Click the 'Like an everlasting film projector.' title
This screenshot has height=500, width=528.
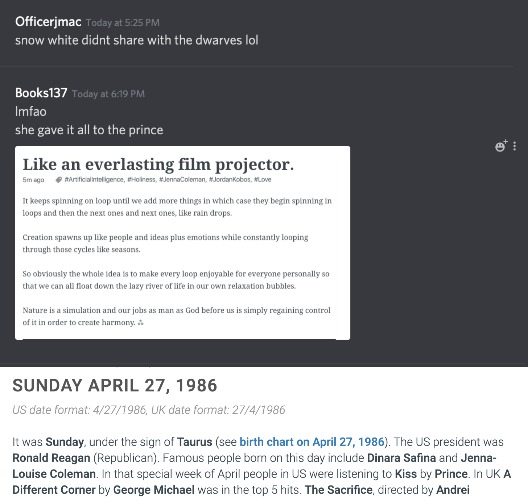click(x=158, y=165)
